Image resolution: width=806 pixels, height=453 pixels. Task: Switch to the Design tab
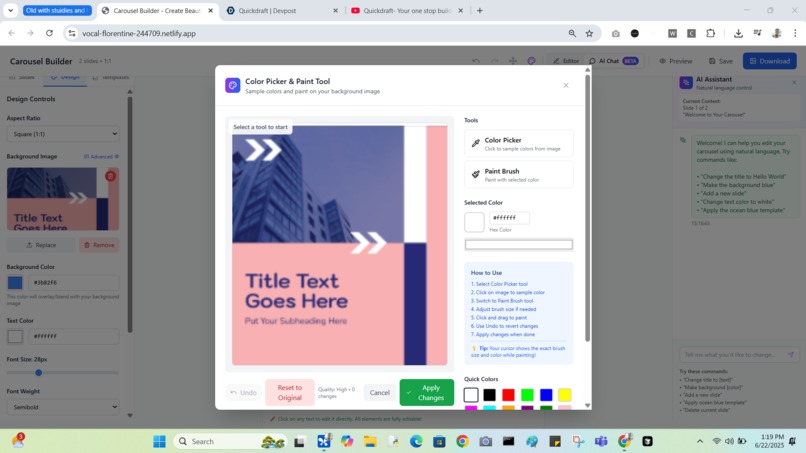[65, 77]
